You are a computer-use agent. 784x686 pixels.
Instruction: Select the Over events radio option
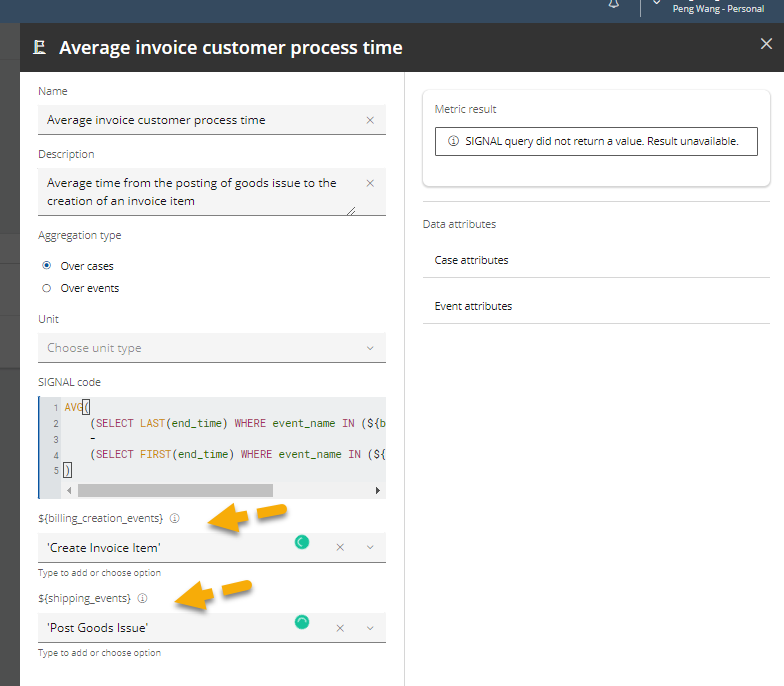click(46, 288)
